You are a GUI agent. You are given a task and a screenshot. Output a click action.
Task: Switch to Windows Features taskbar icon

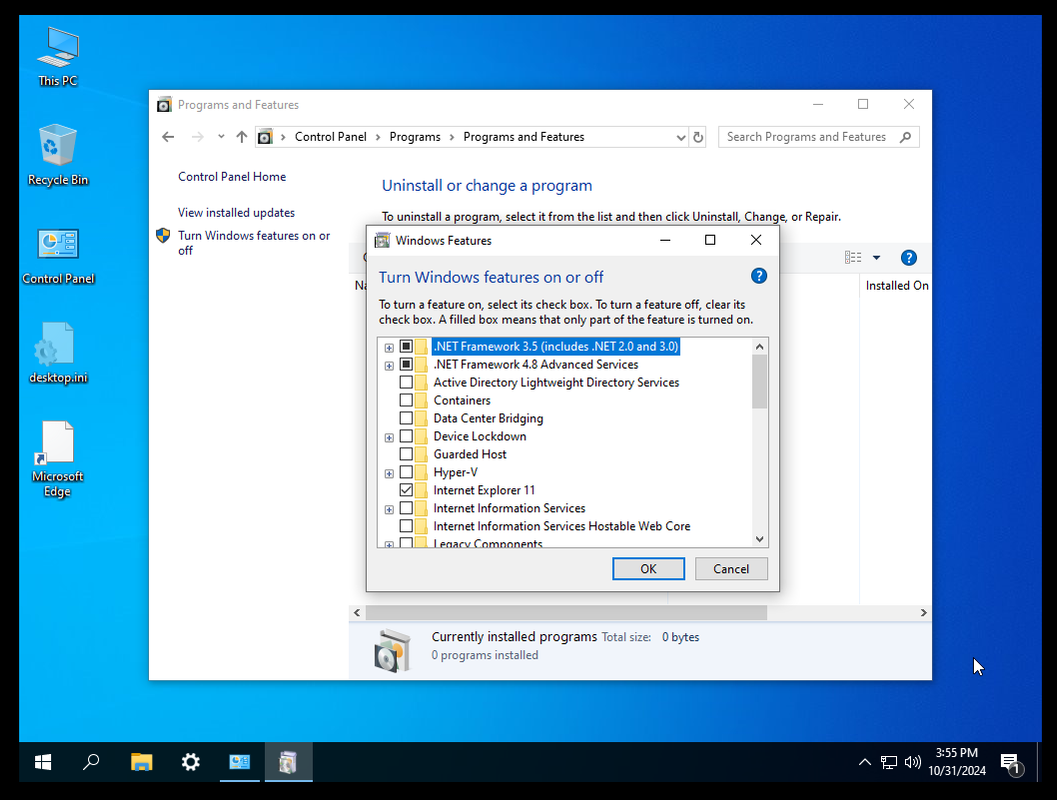pos(289,762)
